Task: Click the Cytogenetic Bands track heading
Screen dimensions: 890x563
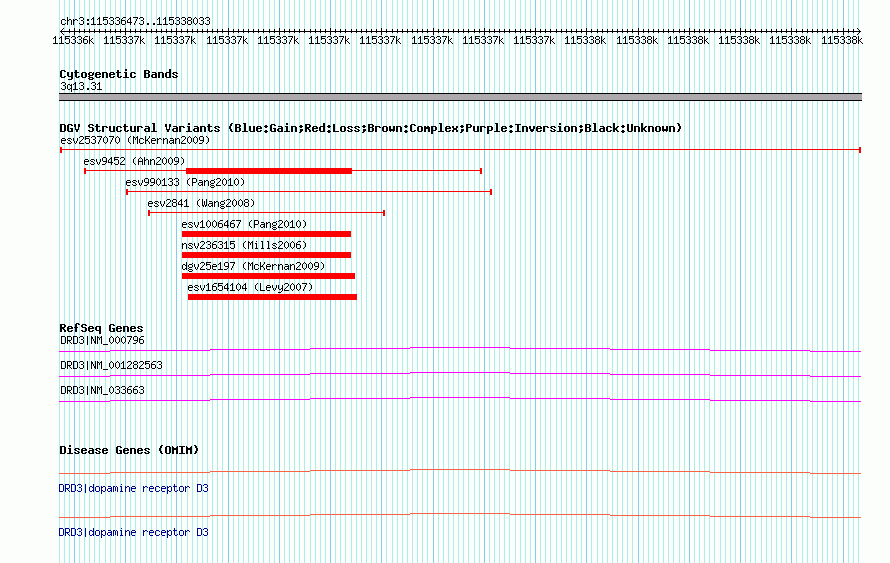Action: pyautogui.click(x=119, y=74)
